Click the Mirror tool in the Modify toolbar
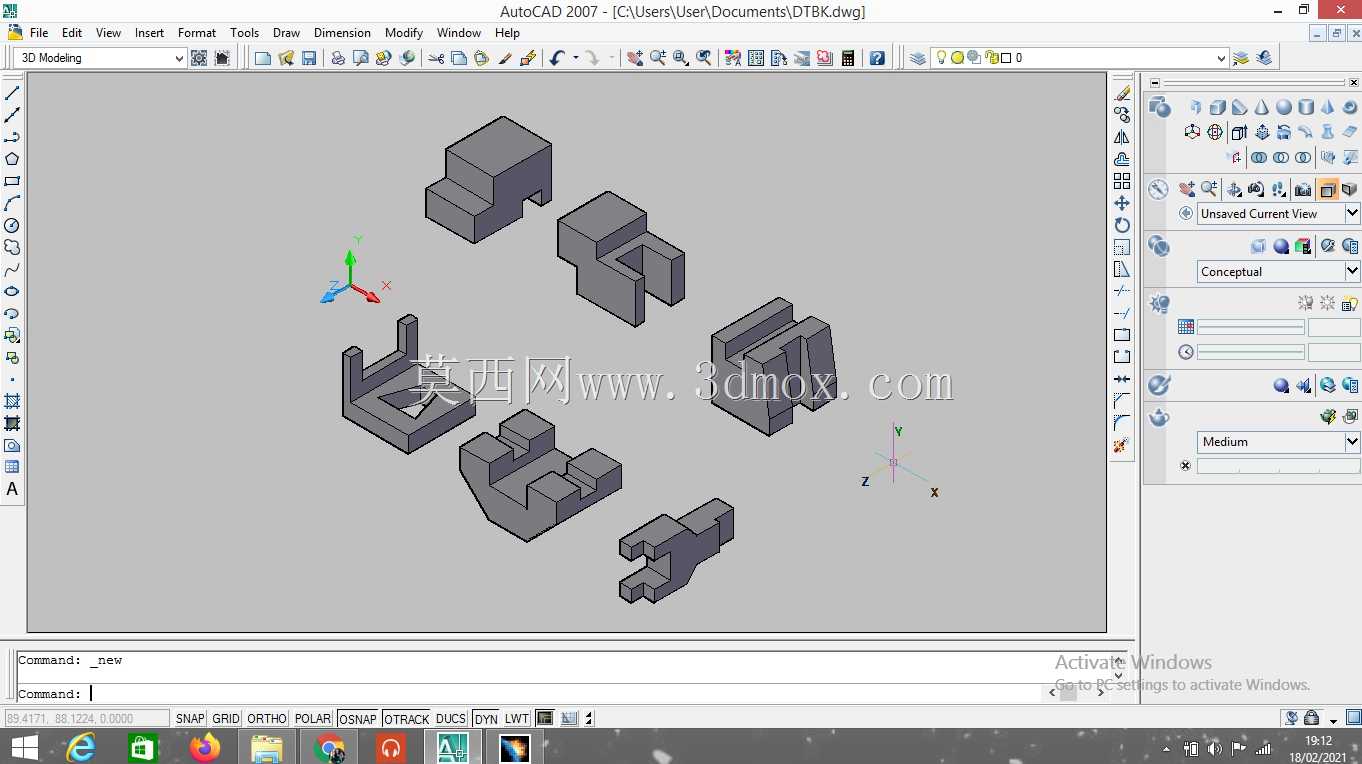 1122,137
